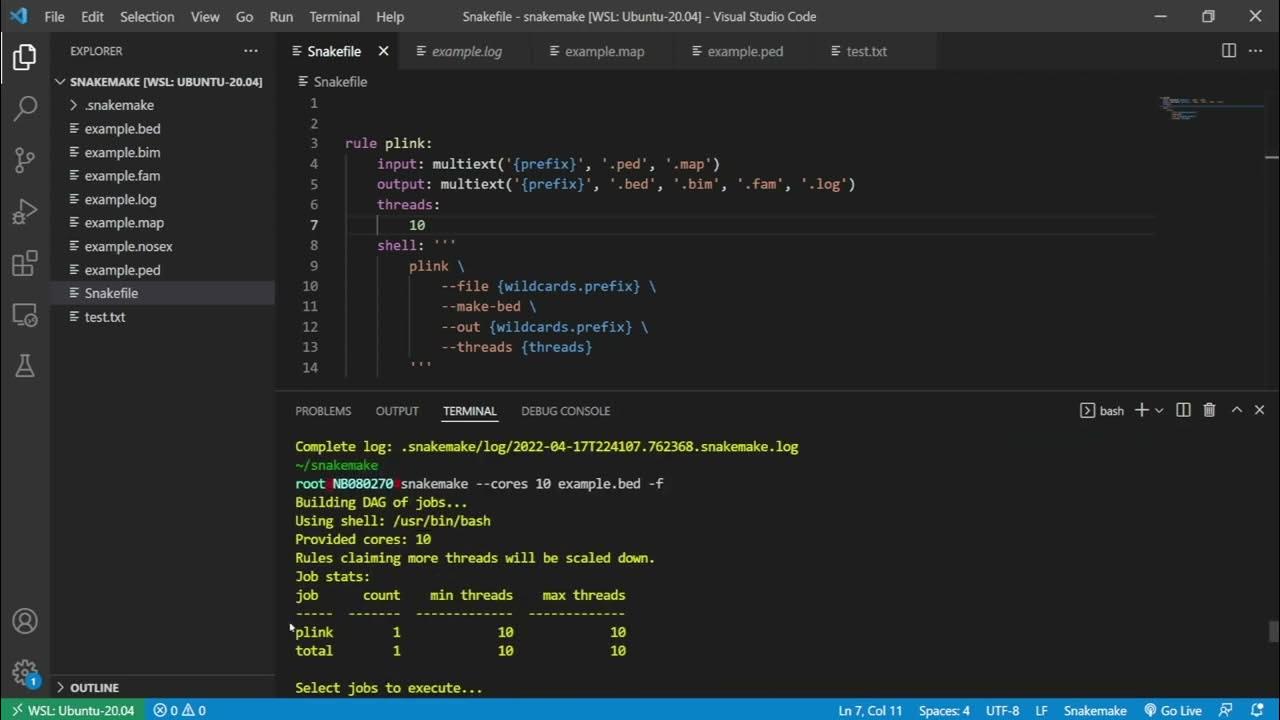
Task: Open the Testing flask icon
Action: click(x=25, y=367)
